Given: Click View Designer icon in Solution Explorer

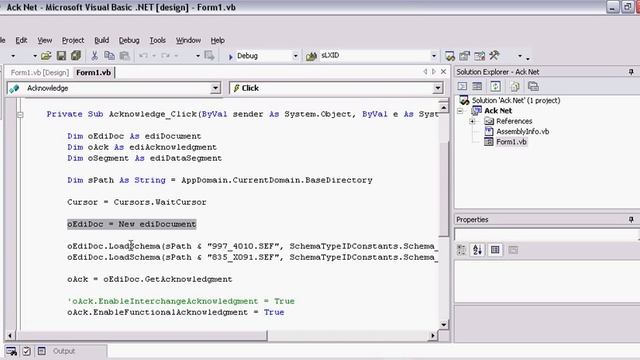Looking at the screenshot, I should [x=477, y=87].
